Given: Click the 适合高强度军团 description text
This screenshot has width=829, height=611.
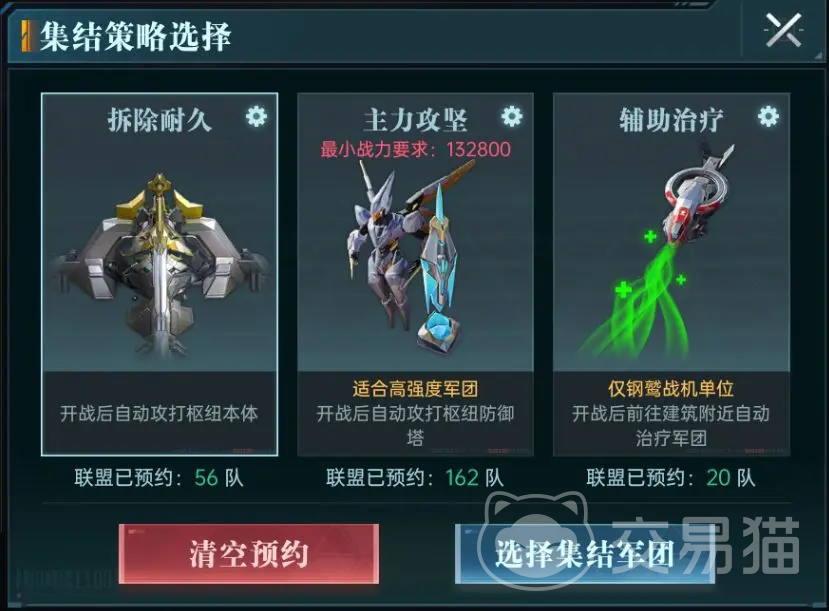Looking at the screenshot, I should coord(416,389).
